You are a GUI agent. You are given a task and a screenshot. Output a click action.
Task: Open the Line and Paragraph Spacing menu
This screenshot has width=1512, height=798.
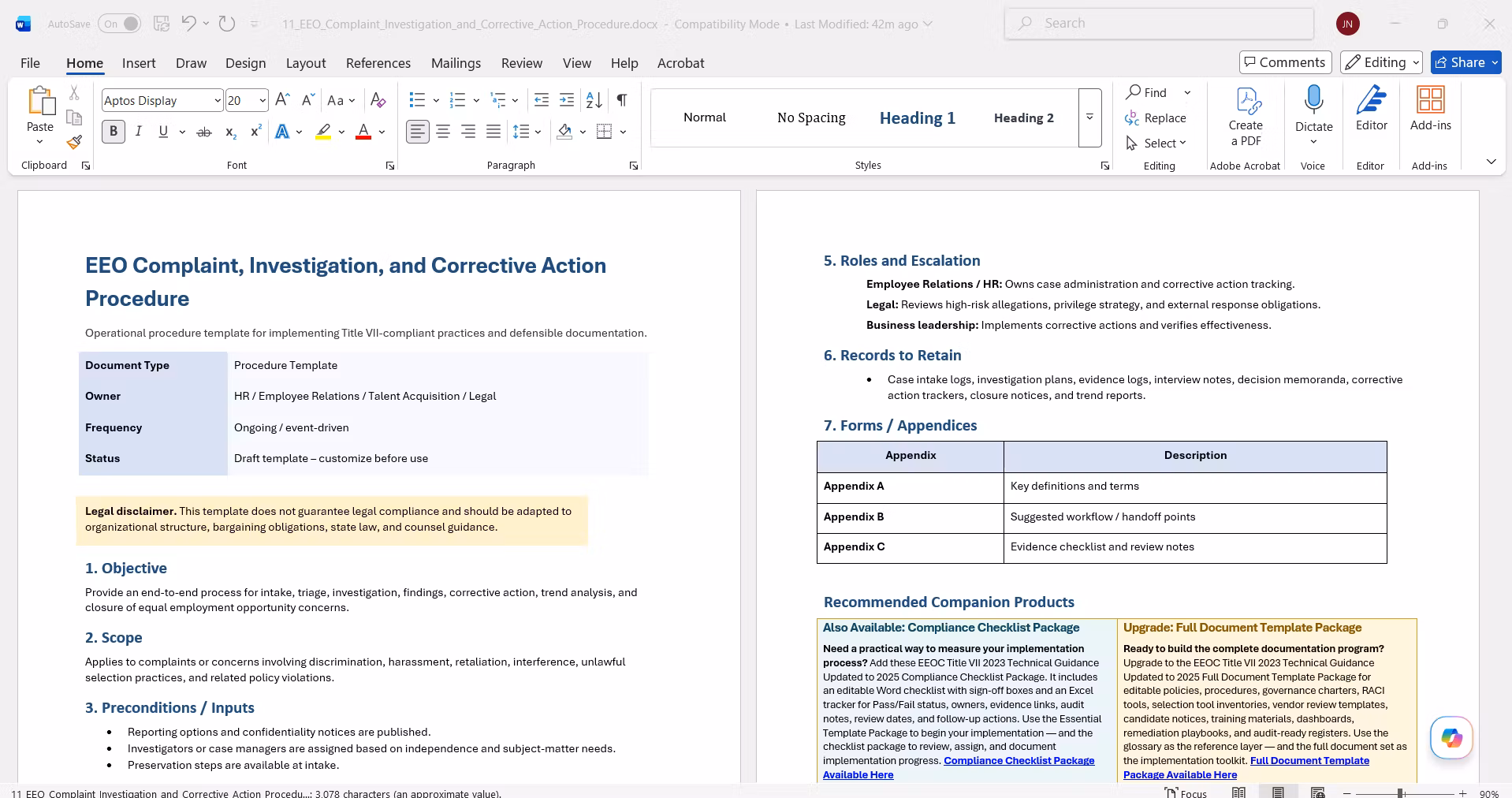tap(526, 132)
